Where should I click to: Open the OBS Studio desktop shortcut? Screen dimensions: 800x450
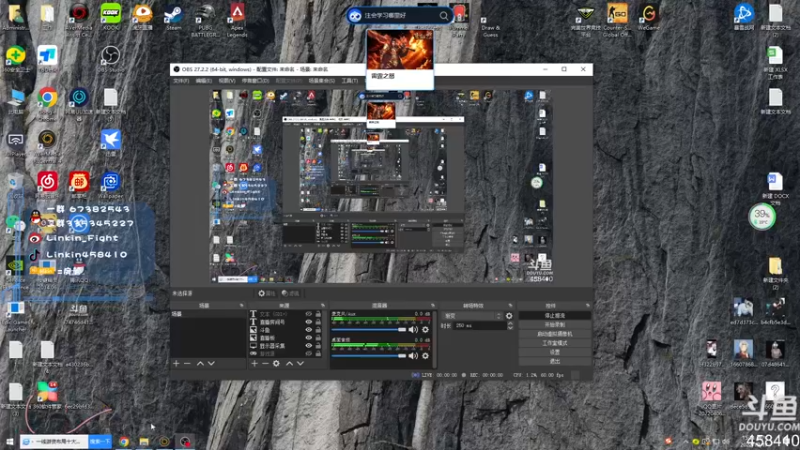click(110, 58)
